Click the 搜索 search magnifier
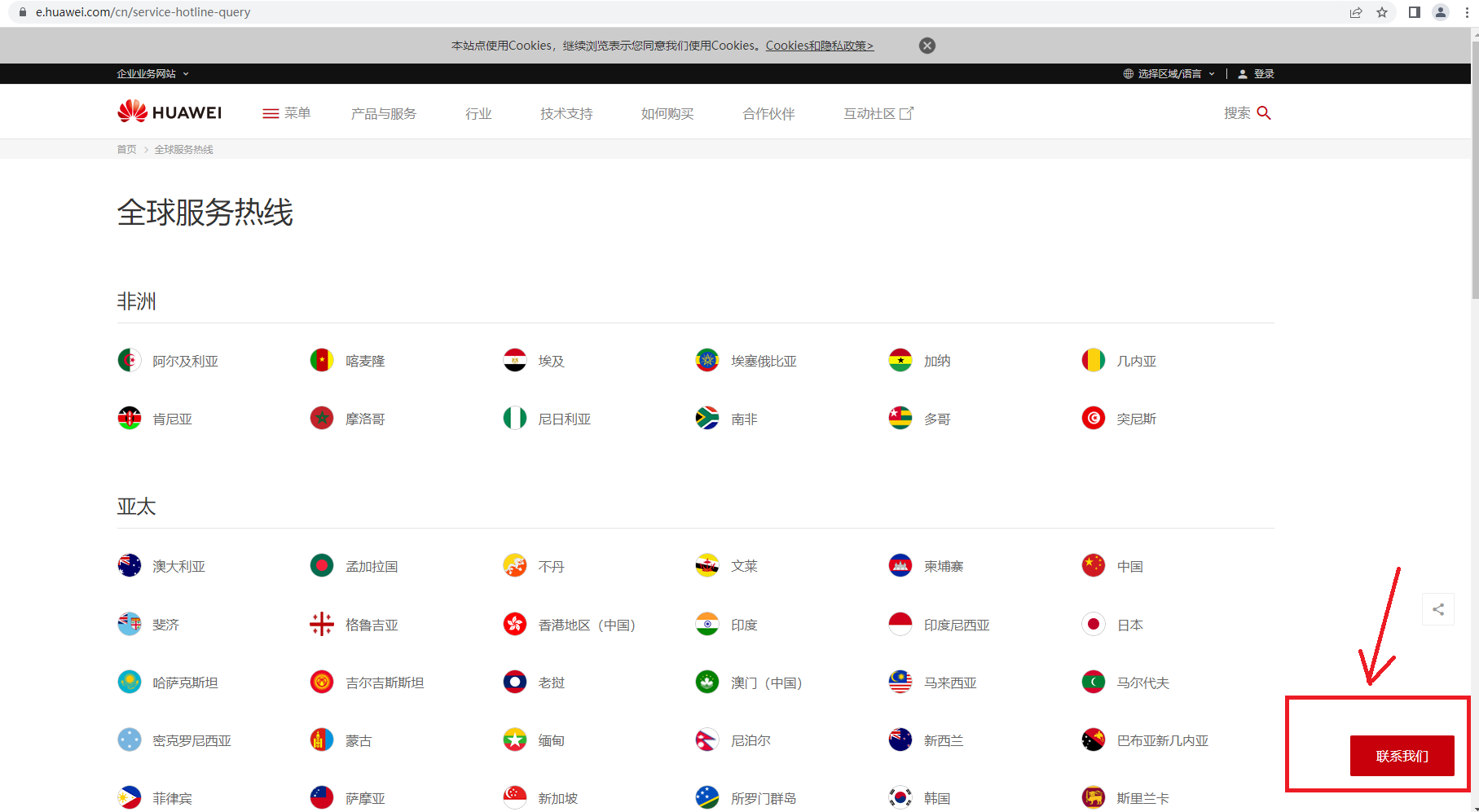Image resolution: width=1479 pixels, height=812 pixels. [x=1264, y=112]
